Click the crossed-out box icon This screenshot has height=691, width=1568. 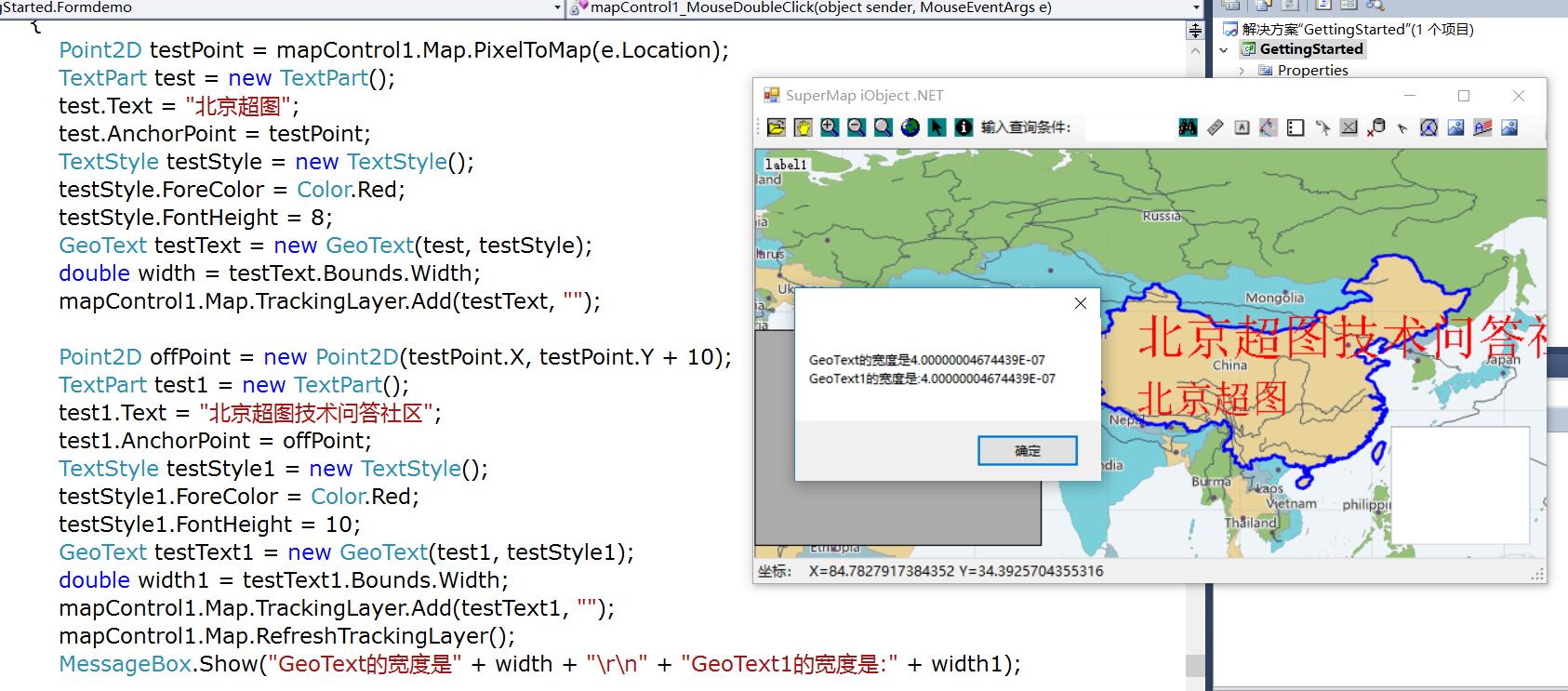[x=1349, y=127]
